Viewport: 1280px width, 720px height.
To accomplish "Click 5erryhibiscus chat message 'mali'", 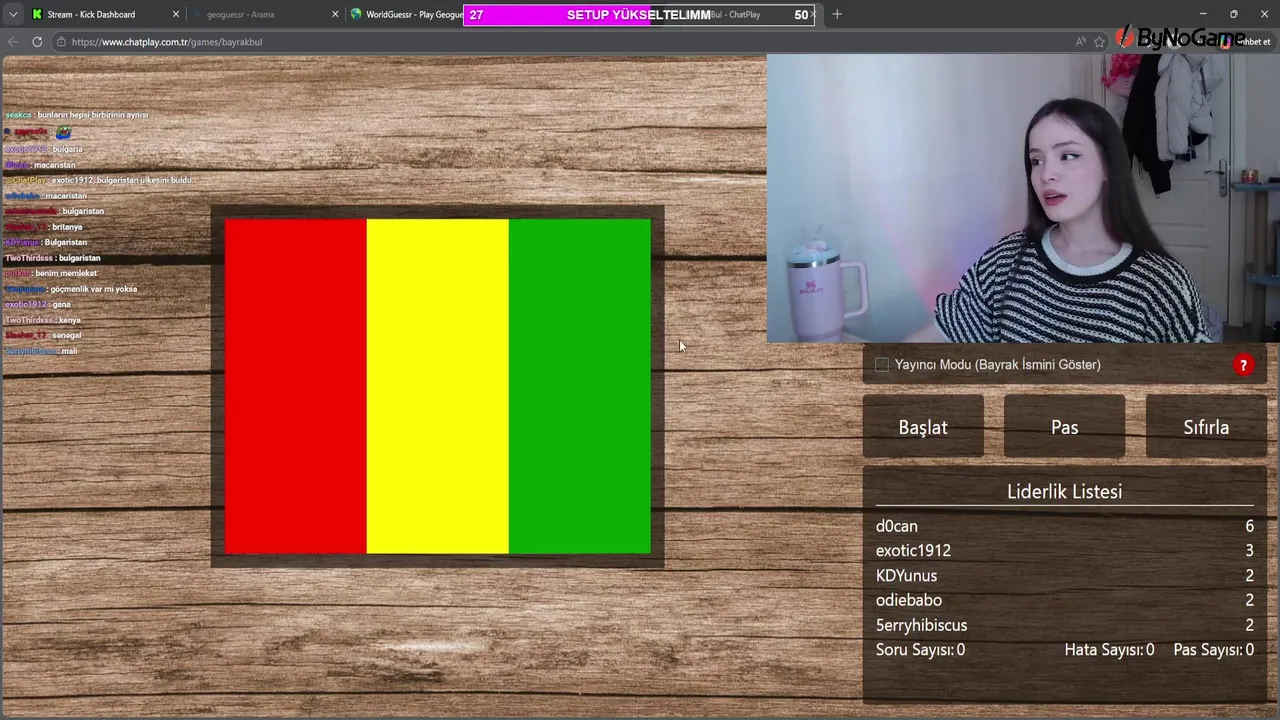I will 69,351.
